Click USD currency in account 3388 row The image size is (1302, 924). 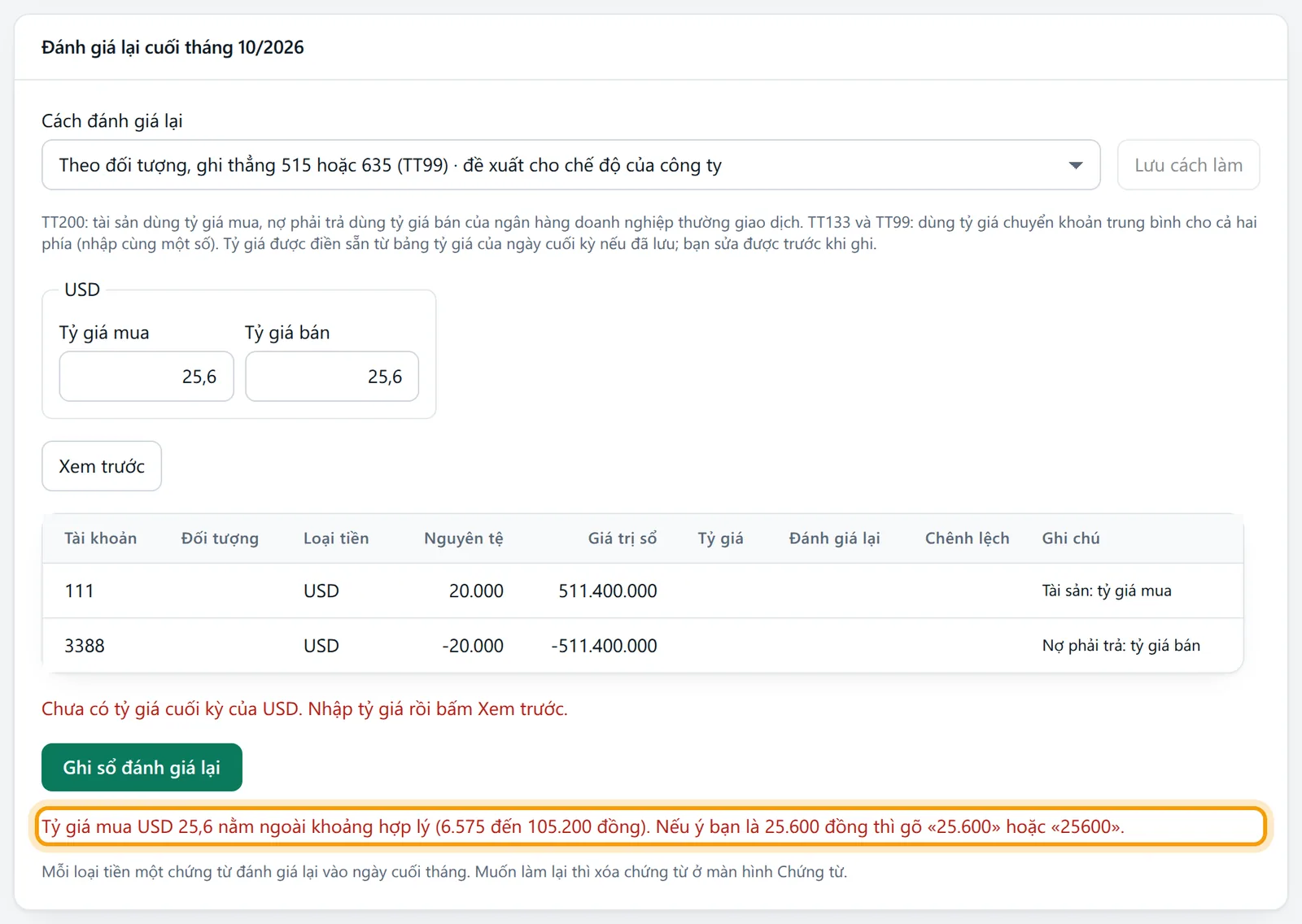[x=321, y=646]
